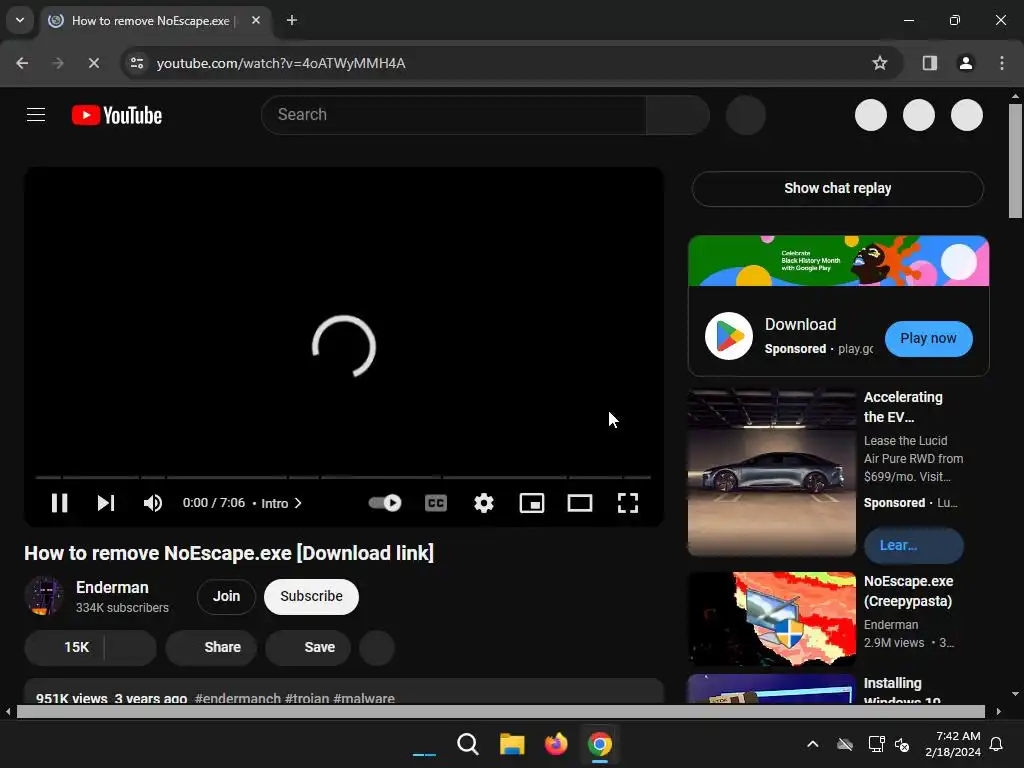Open the muted volume tray icon

(902, 744)
